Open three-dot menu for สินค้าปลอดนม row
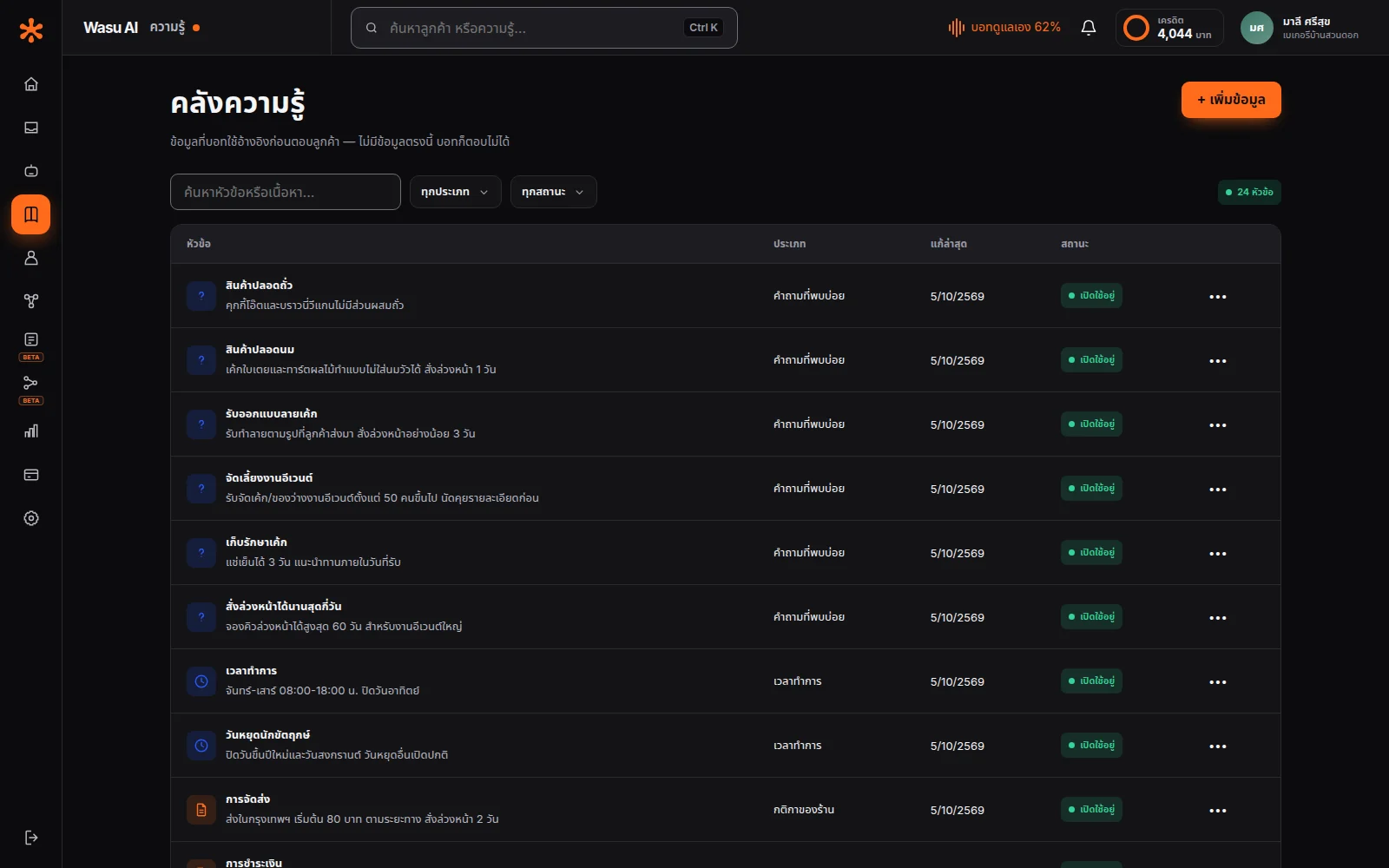This screenshot has width=1389, height=868. pos(1218,361)
